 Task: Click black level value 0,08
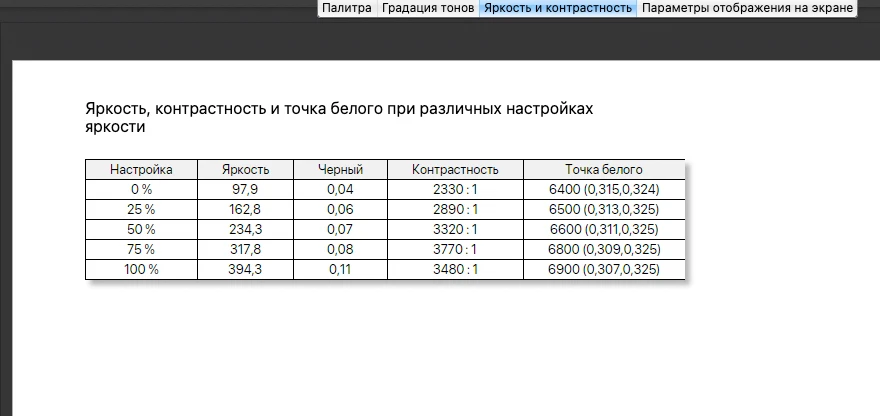tap(340, 249)
